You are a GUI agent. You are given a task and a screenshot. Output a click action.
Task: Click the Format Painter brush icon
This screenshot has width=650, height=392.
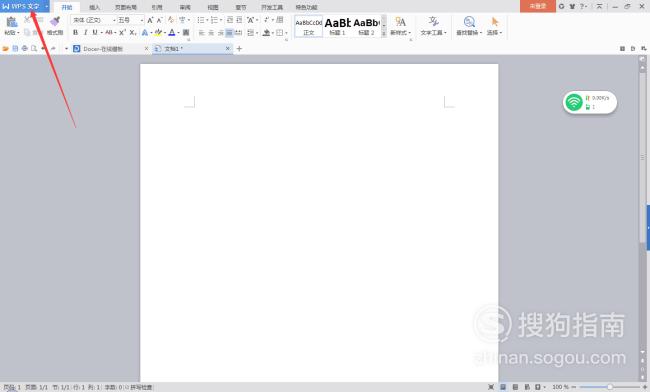[55, 22]
